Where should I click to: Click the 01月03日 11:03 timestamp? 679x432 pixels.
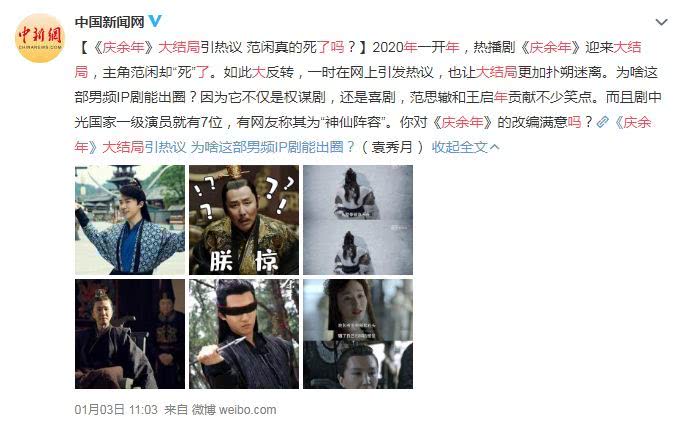(x=116, y=409)
